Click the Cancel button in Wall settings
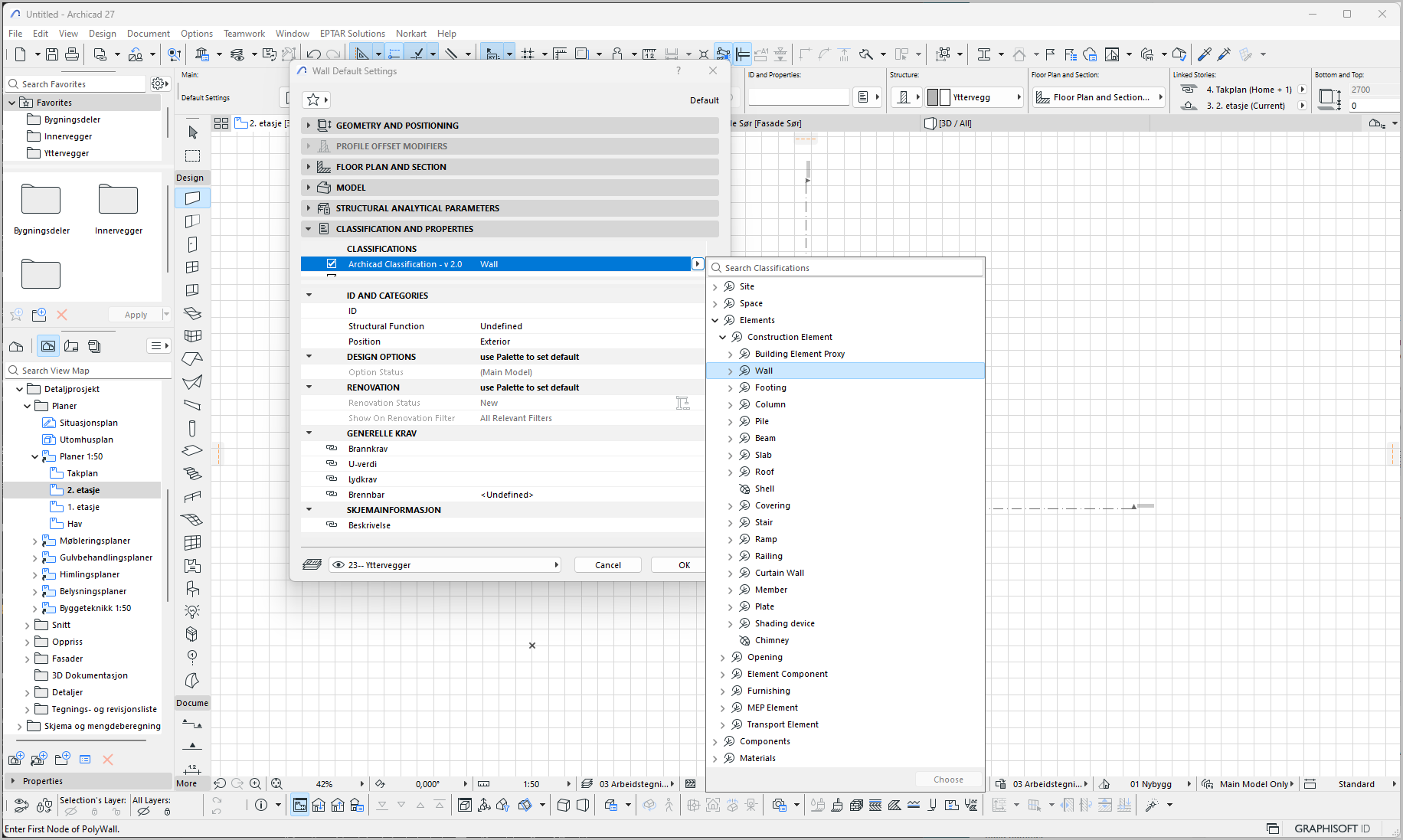This screenshot has height=840, width=1403. point(608,565)
